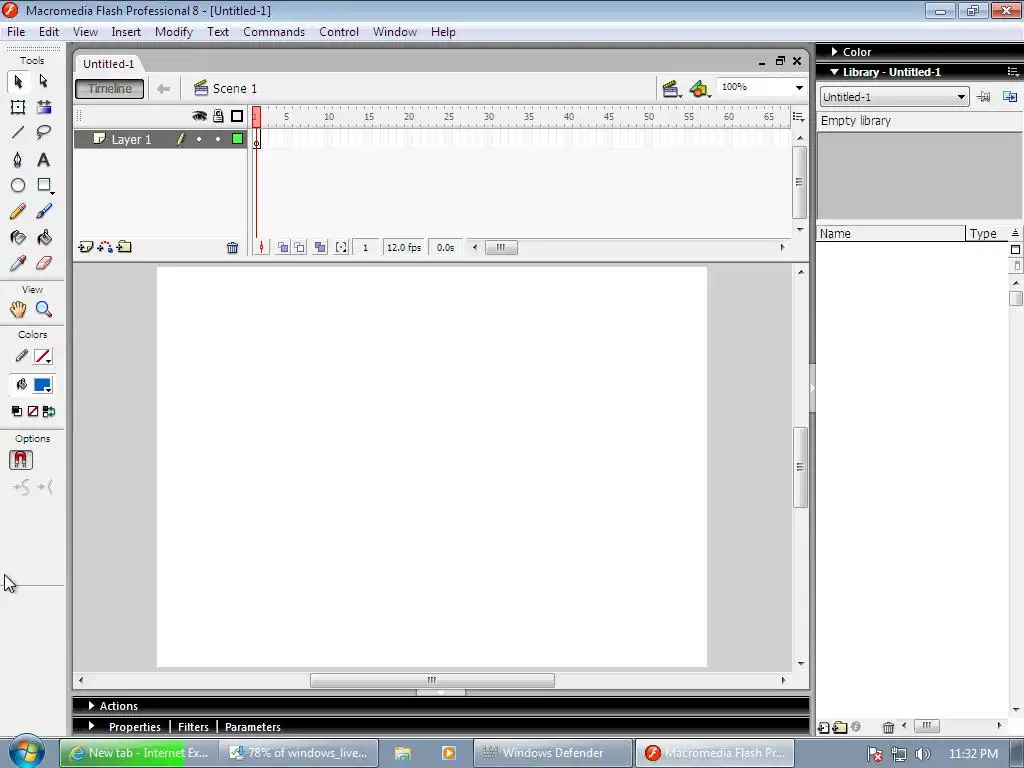Switch to the Filters tab
The image size is (1024, 768).
[193, 727]
